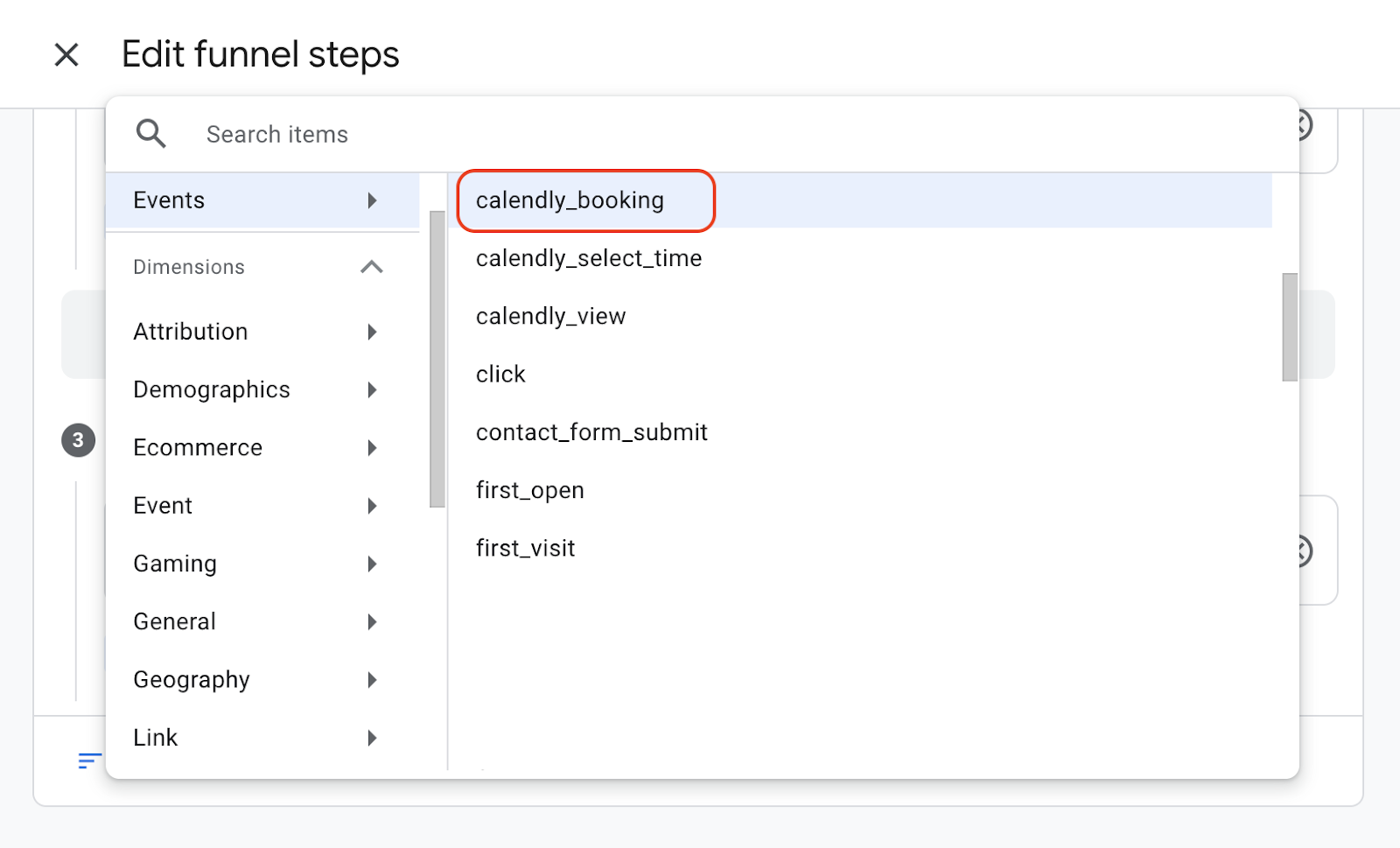Expand the Geography arrow
Screen dimensions: 1400x848
tap(372, 680)
